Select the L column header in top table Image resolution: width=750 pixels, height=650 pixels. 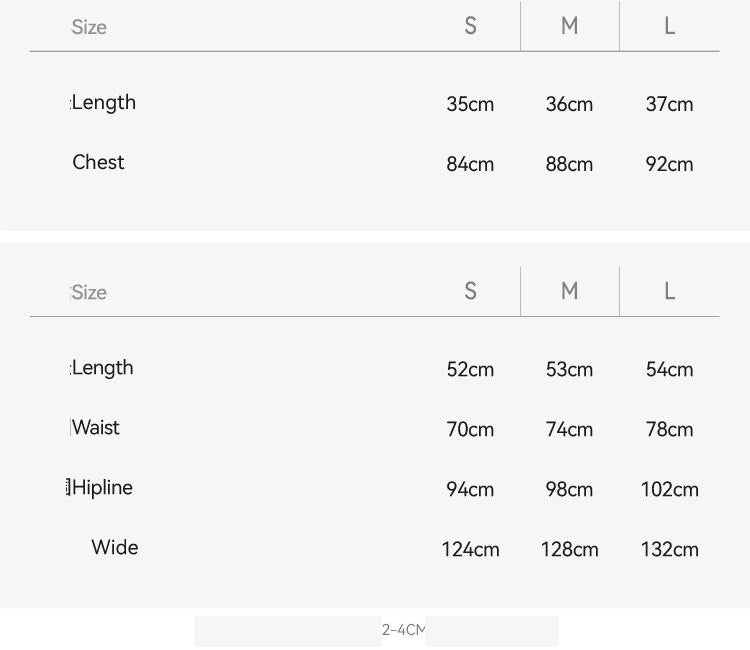point(670,26)
